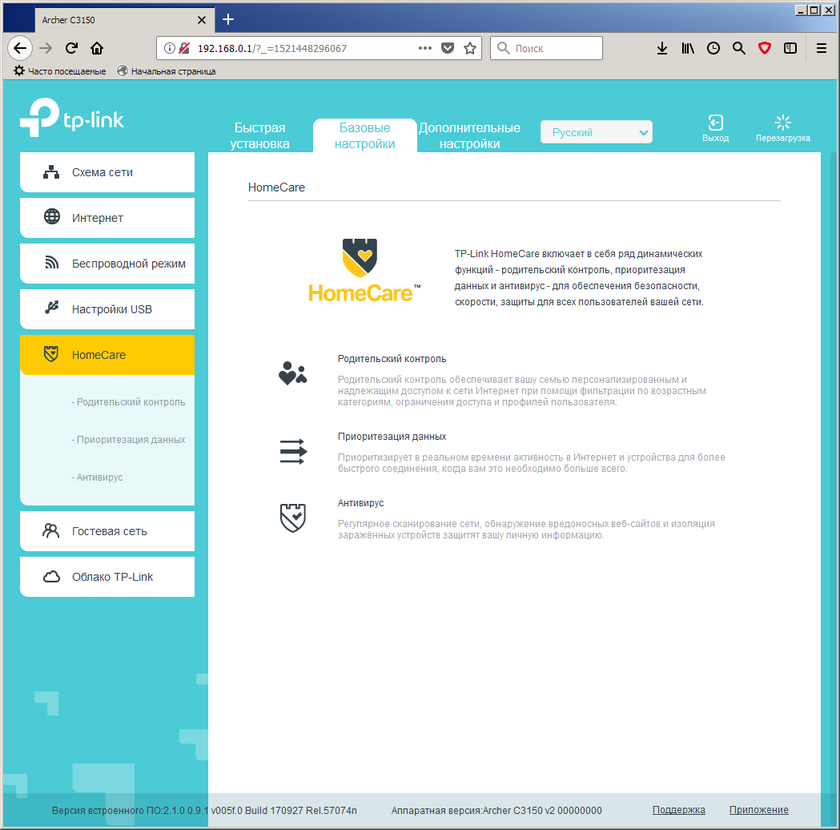840x830 pixels.
Task: Expand the language dropdown (Русский)
Action: tap(596, 132)
